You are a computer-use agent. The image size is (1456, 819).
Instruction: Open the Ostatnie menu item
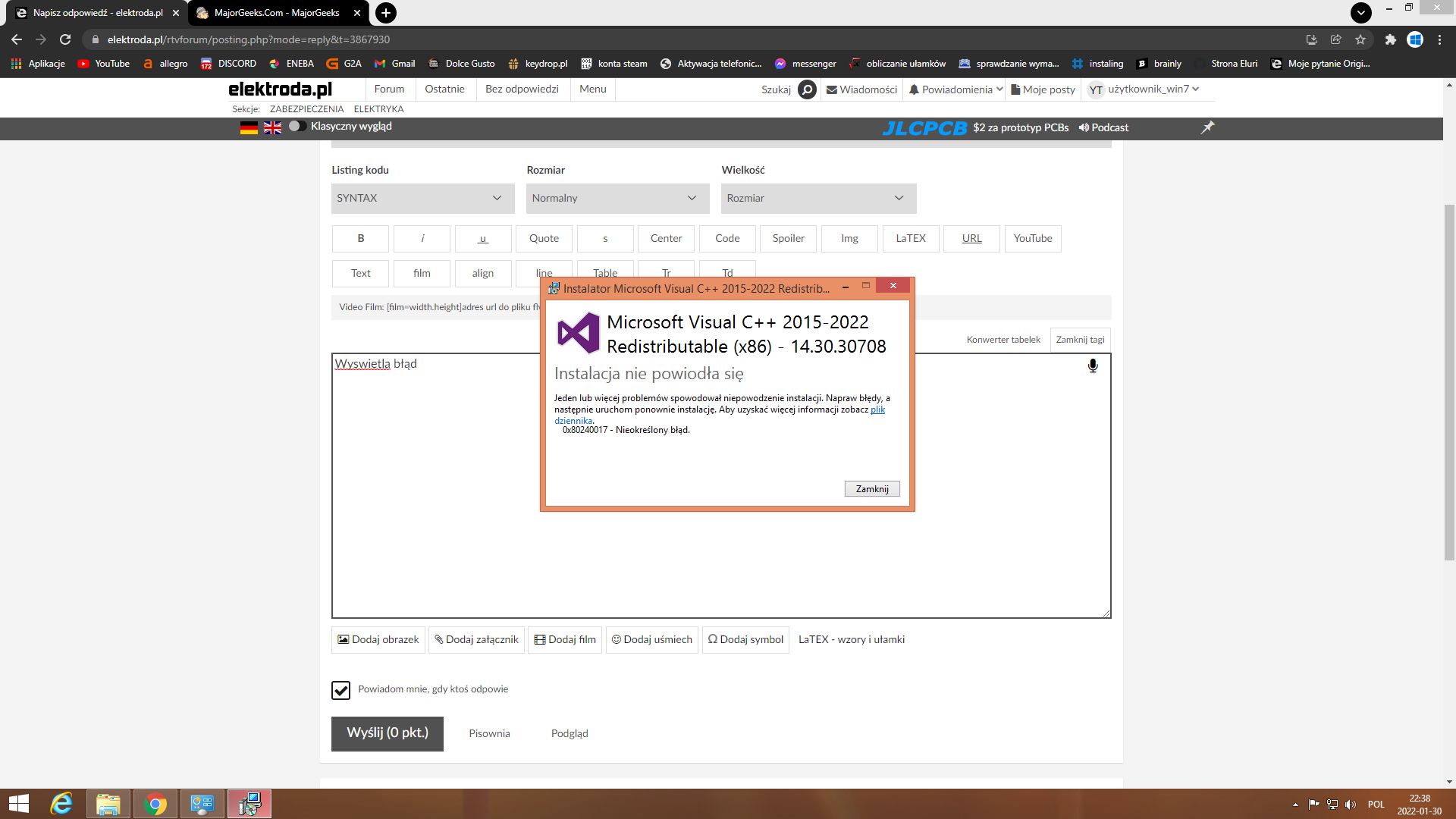[444, 89]
